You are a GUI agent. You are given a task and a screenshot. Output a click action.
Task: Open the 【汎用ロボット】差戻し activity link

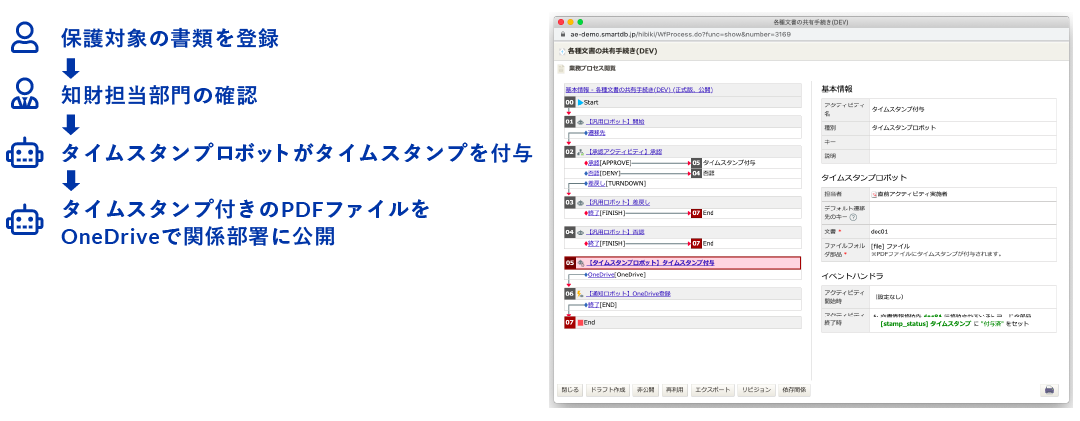point(617,203)
